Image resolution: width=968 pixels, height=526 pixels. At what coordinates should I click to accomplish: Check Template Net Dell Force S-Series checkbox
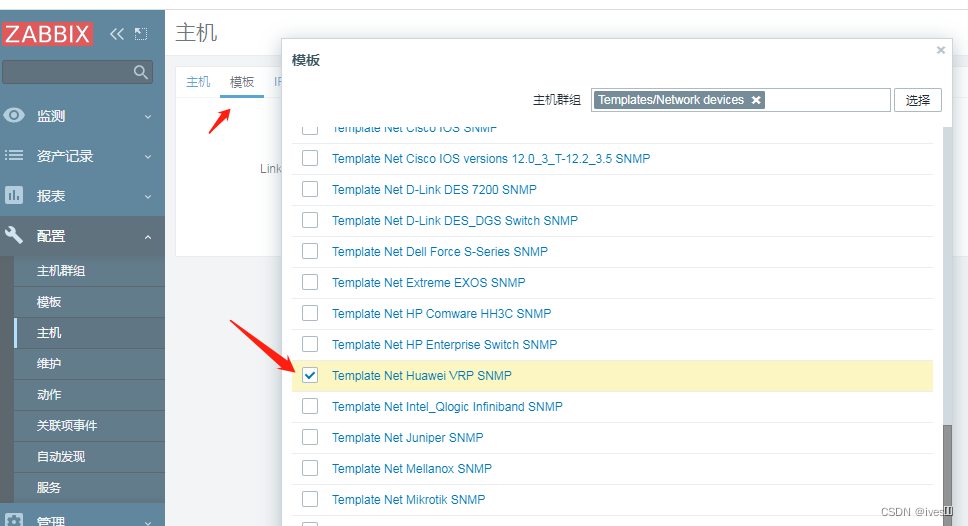click(x=310, y=251)
